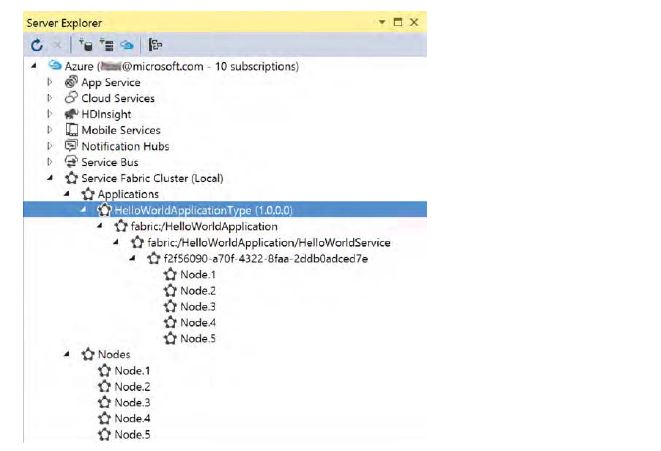Click the greyed-out Stop Refresh icon
The image size is (661, 451).
click(57, 45)
